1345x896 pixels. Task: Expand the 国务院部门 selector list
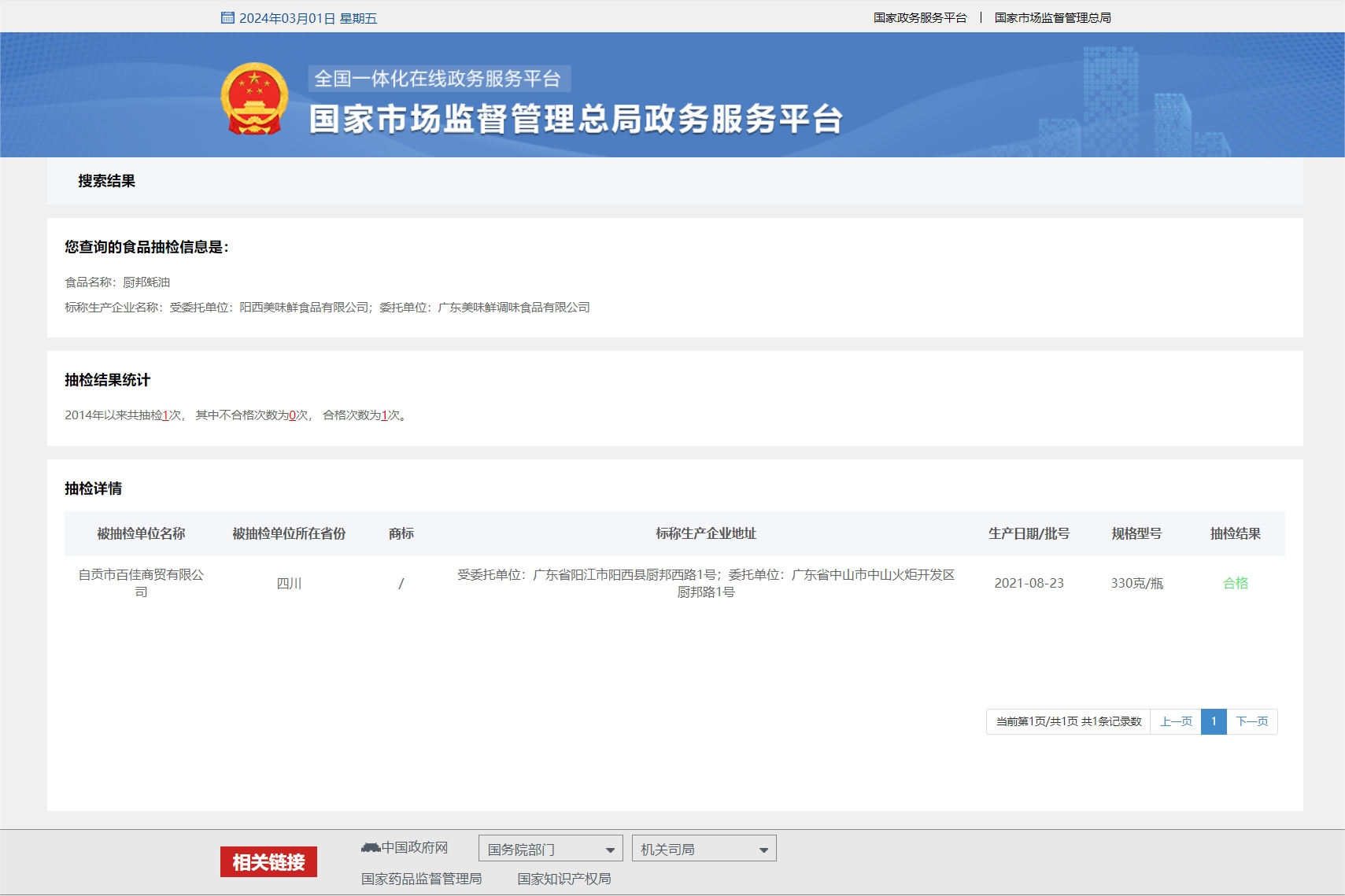(551, 848)
